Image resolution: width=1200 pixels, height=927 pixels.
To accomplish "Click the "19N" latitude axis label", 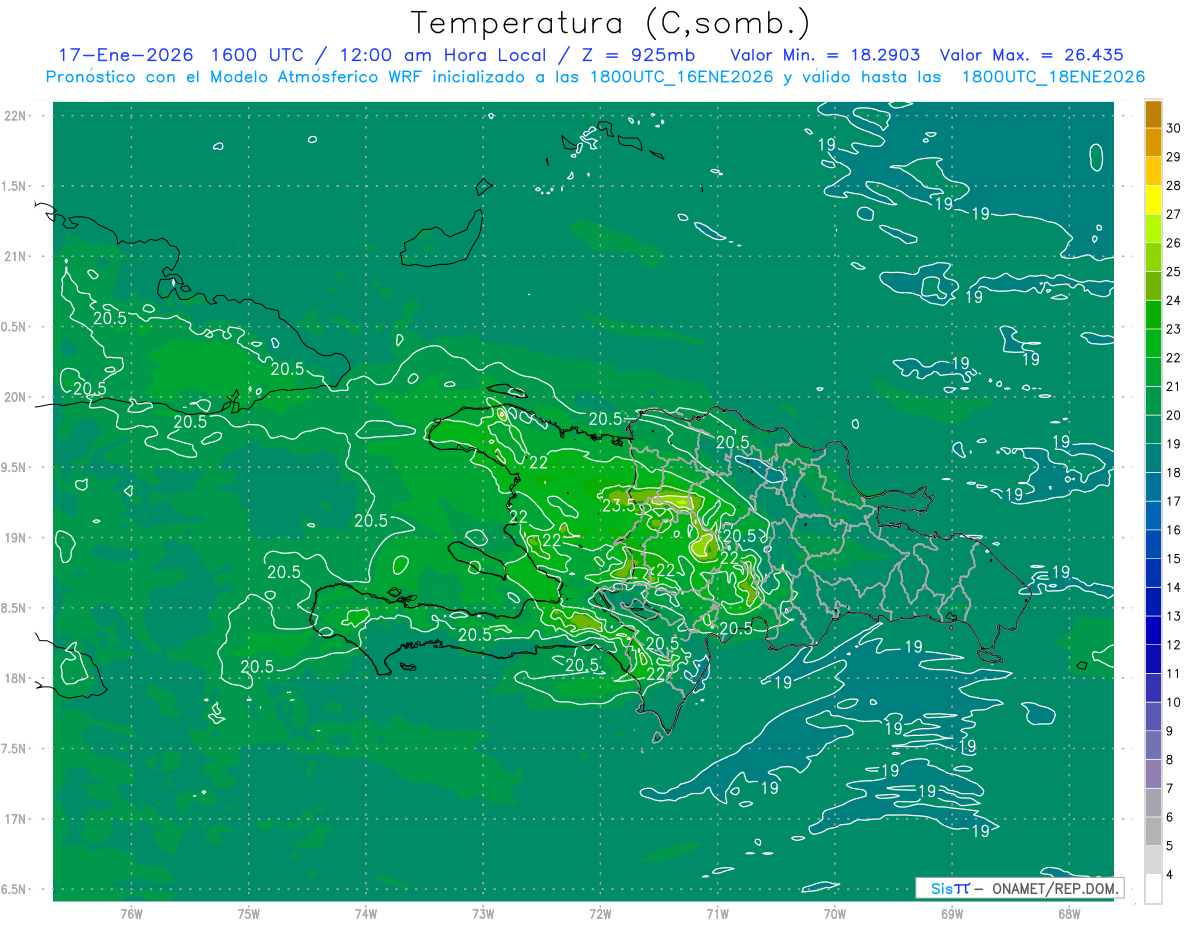I will point(16,538).
